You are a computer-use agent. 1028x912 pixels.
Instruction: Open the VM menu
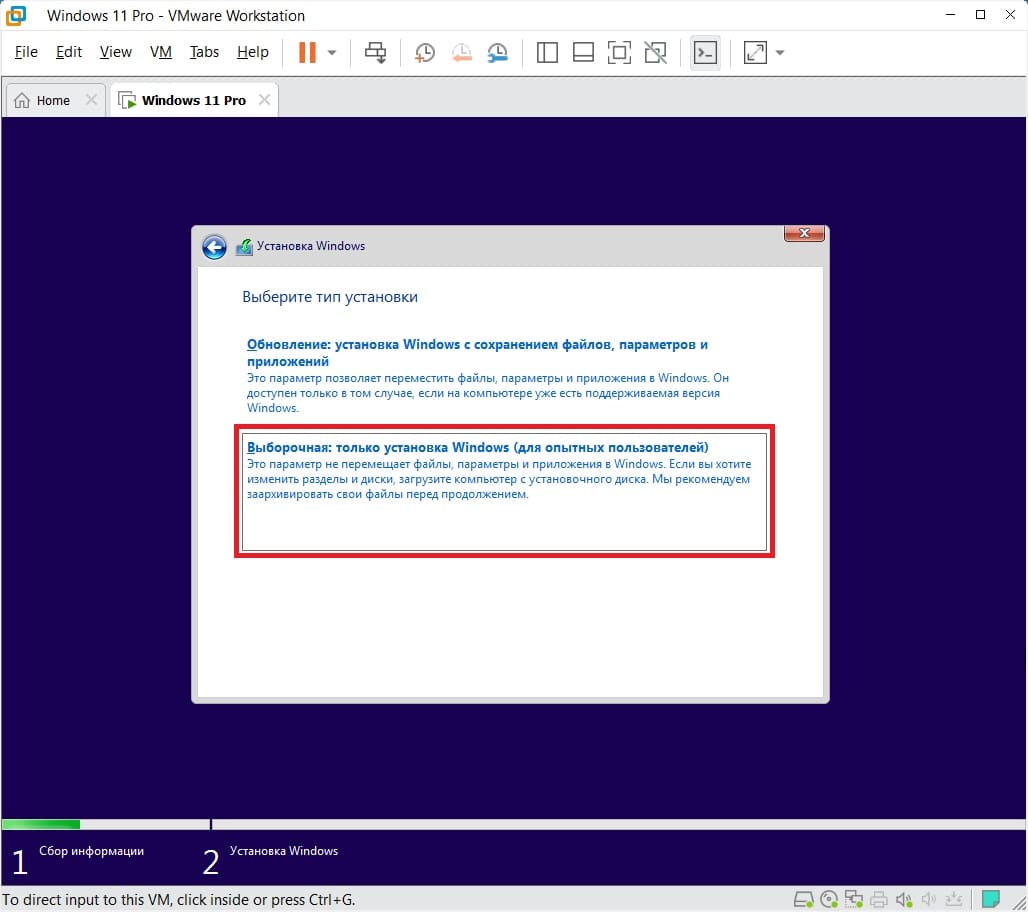coord(161,52)
